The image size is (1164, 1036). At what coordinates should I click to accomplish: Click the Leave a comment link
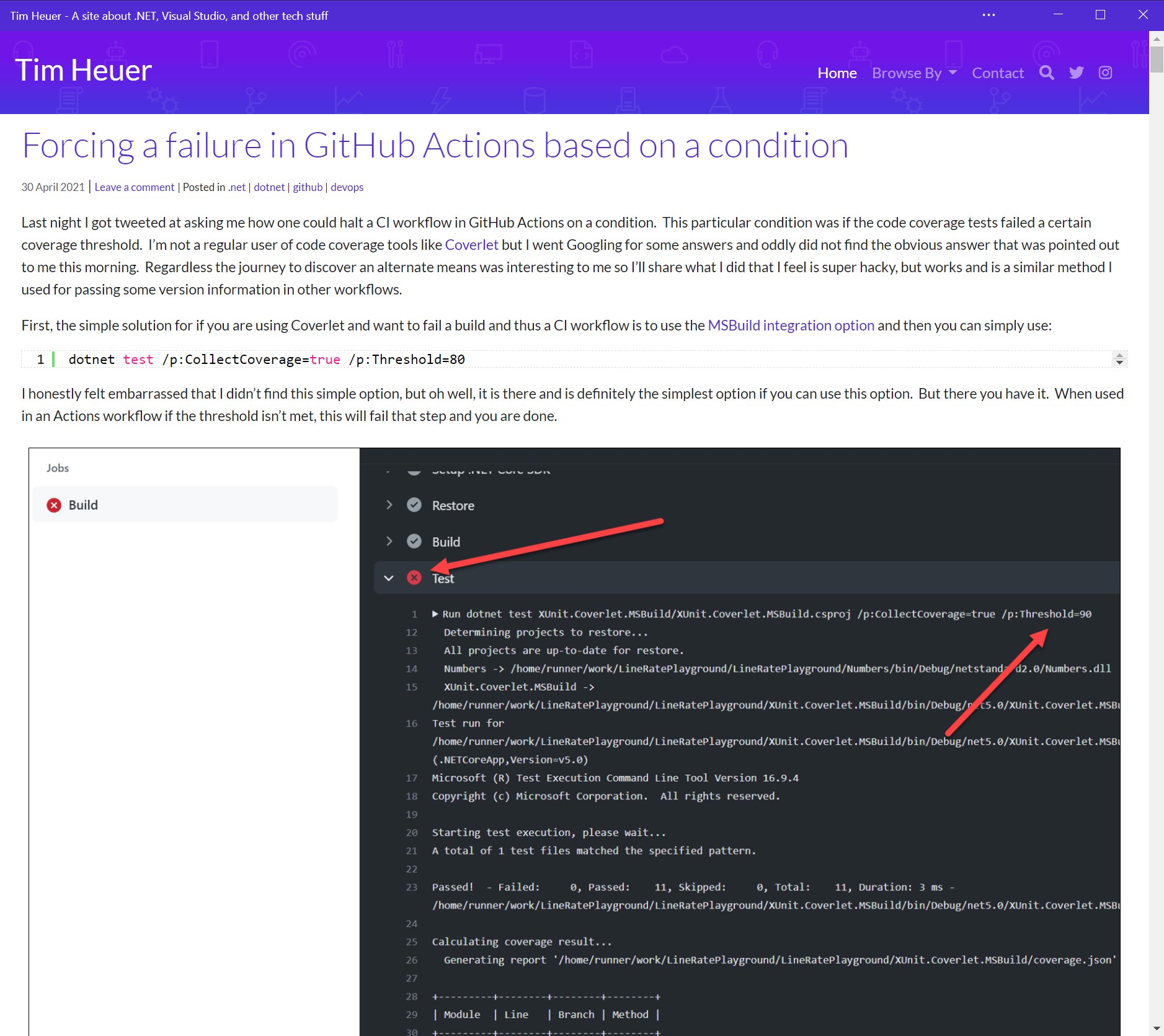(x=135, y=187)
